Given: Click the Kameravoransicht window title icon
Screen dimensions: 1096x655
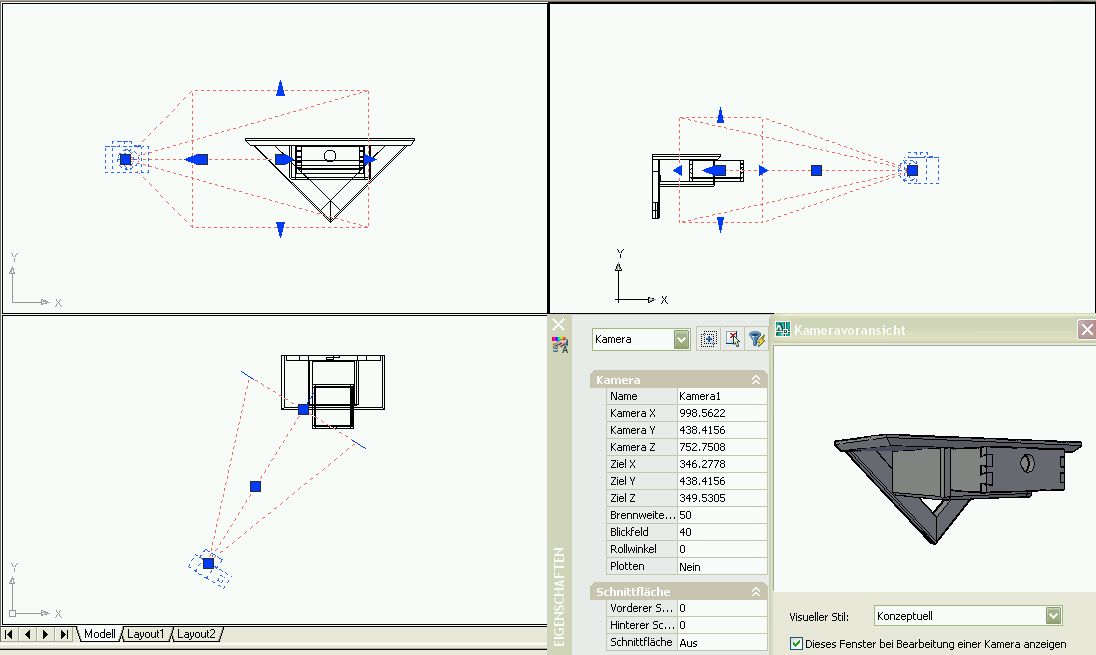Looking at the screenshot, I should coord(783,329).
